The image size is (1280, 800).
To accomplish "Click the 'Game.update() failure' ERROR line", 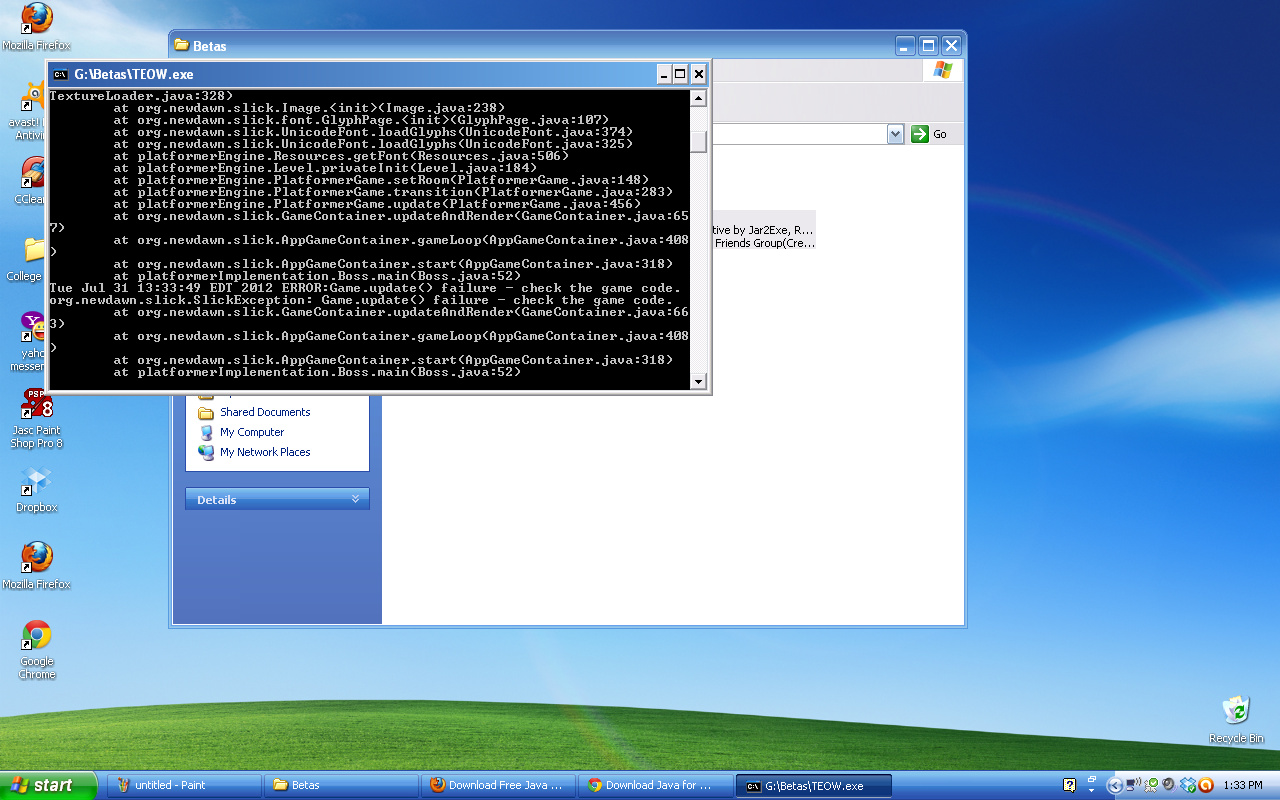I will [x=365, y=288].
